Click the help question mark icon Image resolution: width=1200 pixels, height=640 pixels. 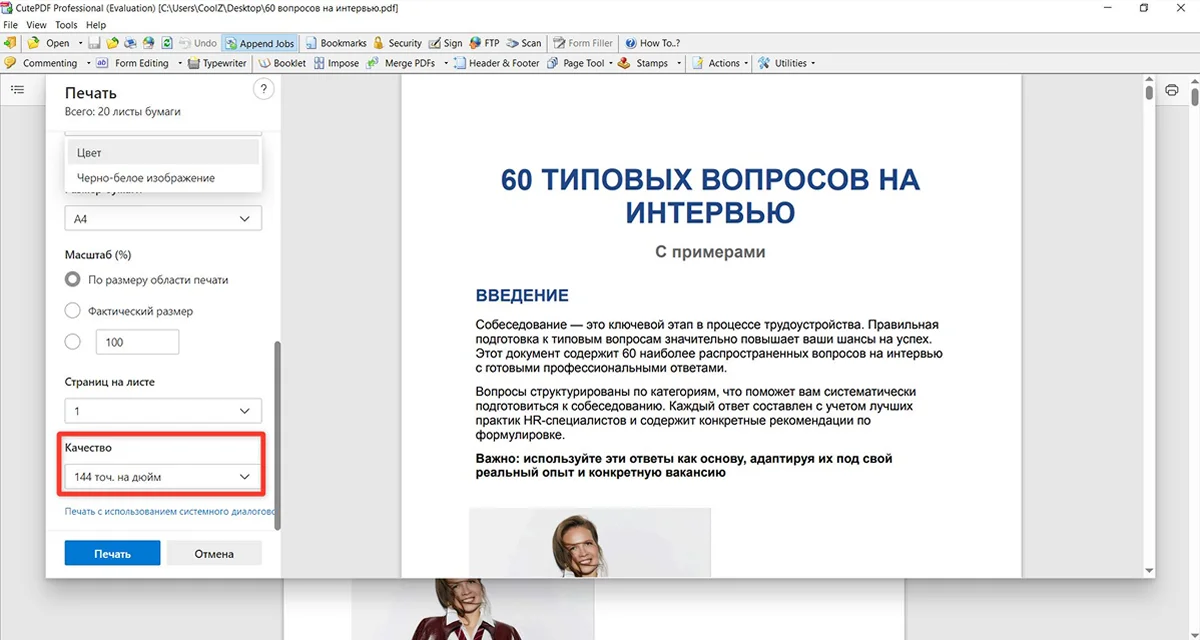[x=263, y=90]
